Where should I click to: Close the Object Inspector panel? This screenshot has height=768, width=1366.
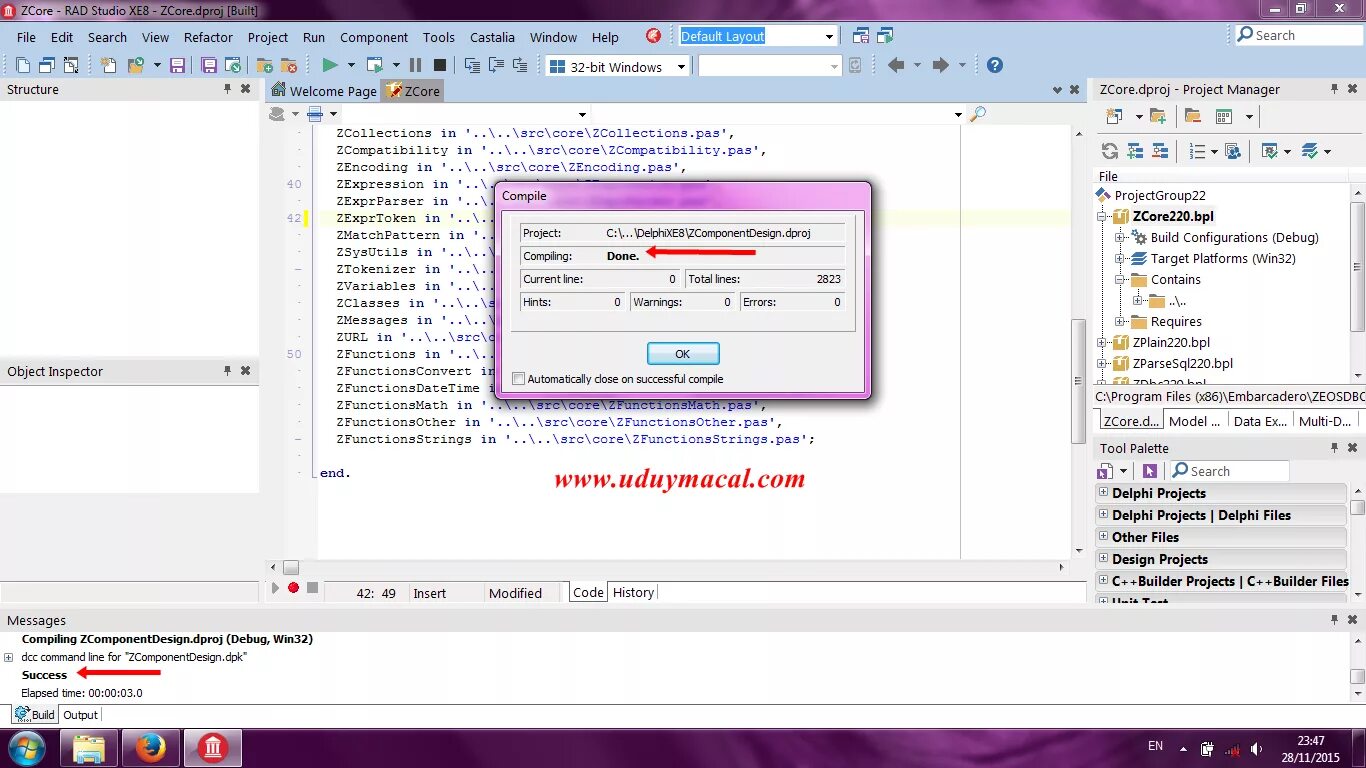(245, 371)
